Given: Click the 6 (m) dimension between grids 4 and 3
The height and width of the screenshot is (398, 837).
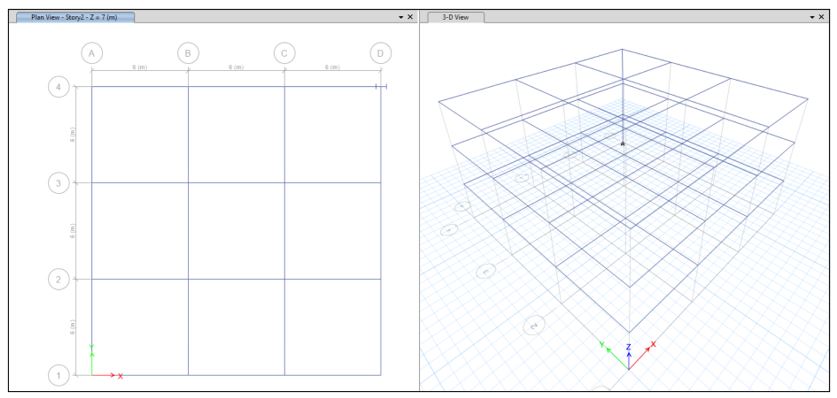Looking at the screenshot, I should coord(73,134).
